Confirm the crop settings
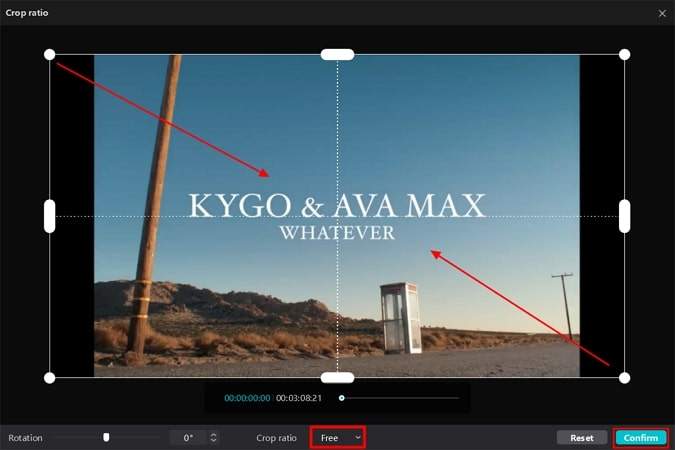Screen dimensions: 675x450 click(x=641, y=438)
